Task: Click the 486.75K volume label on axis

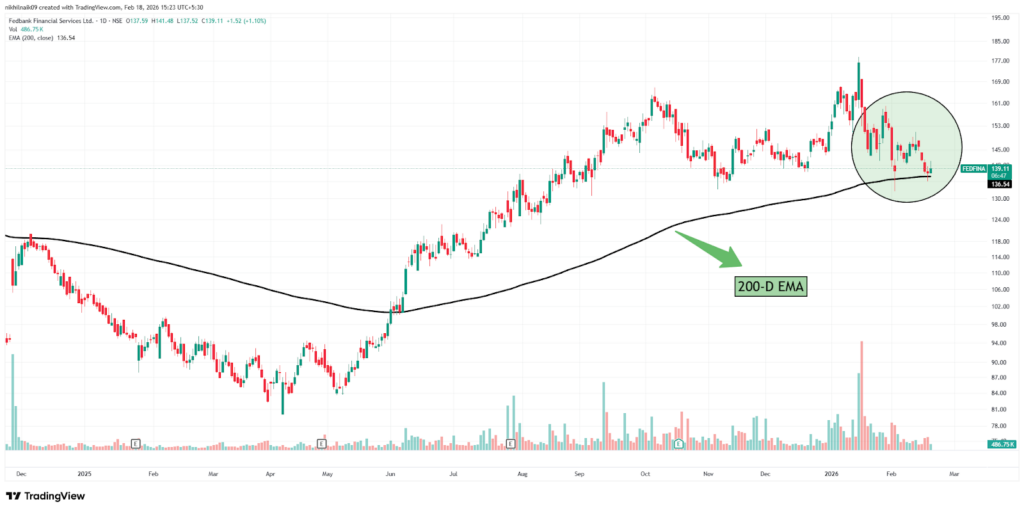Action: [1001, 443]
